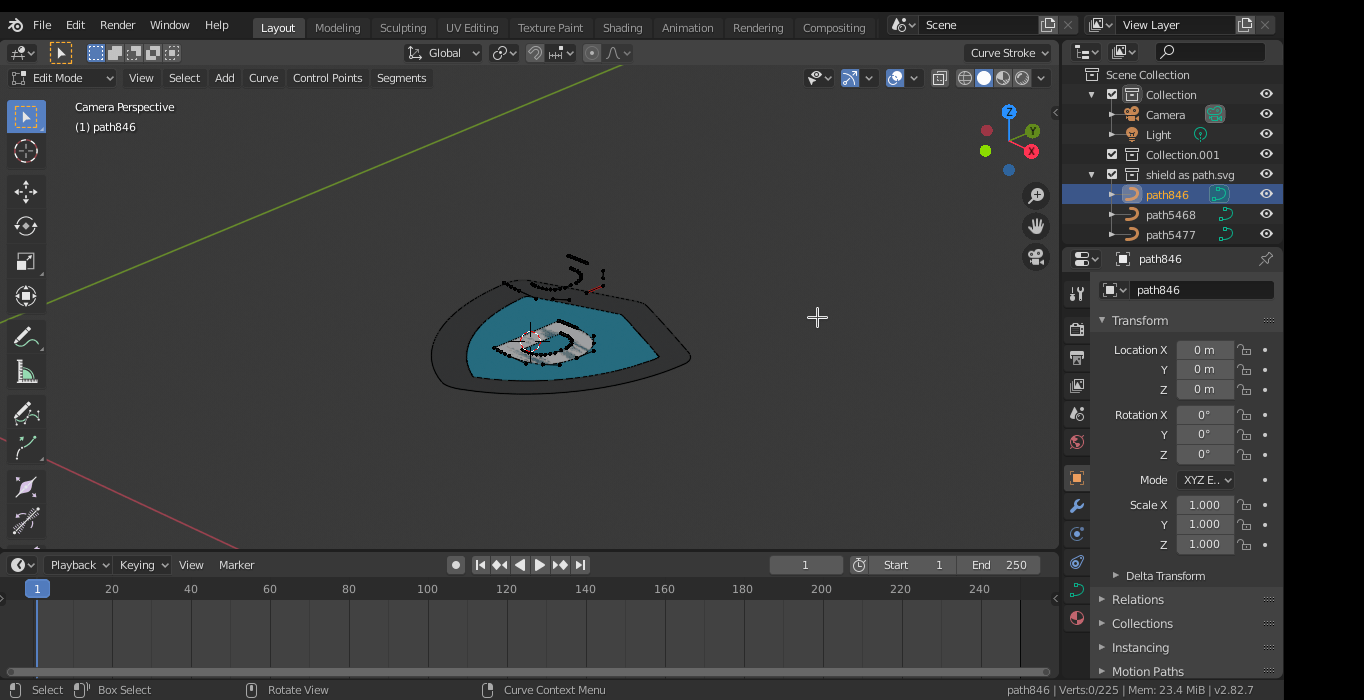Viewport: 1364px width, 700px height.
Task: Click the red X axis gizmo handle
Action: pos(1031,151)
